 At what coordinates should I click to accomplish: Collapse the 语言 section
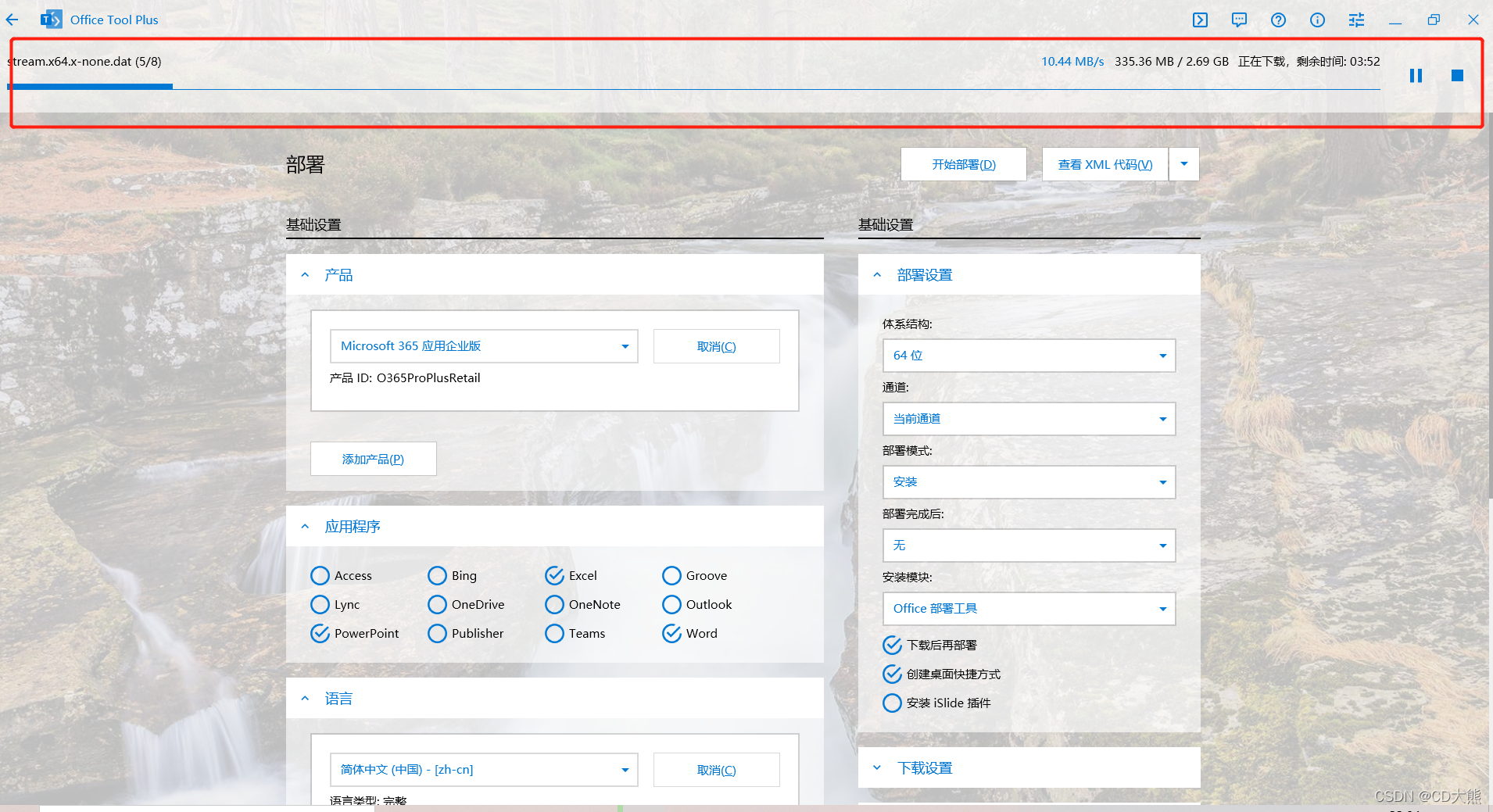(305, 699)
